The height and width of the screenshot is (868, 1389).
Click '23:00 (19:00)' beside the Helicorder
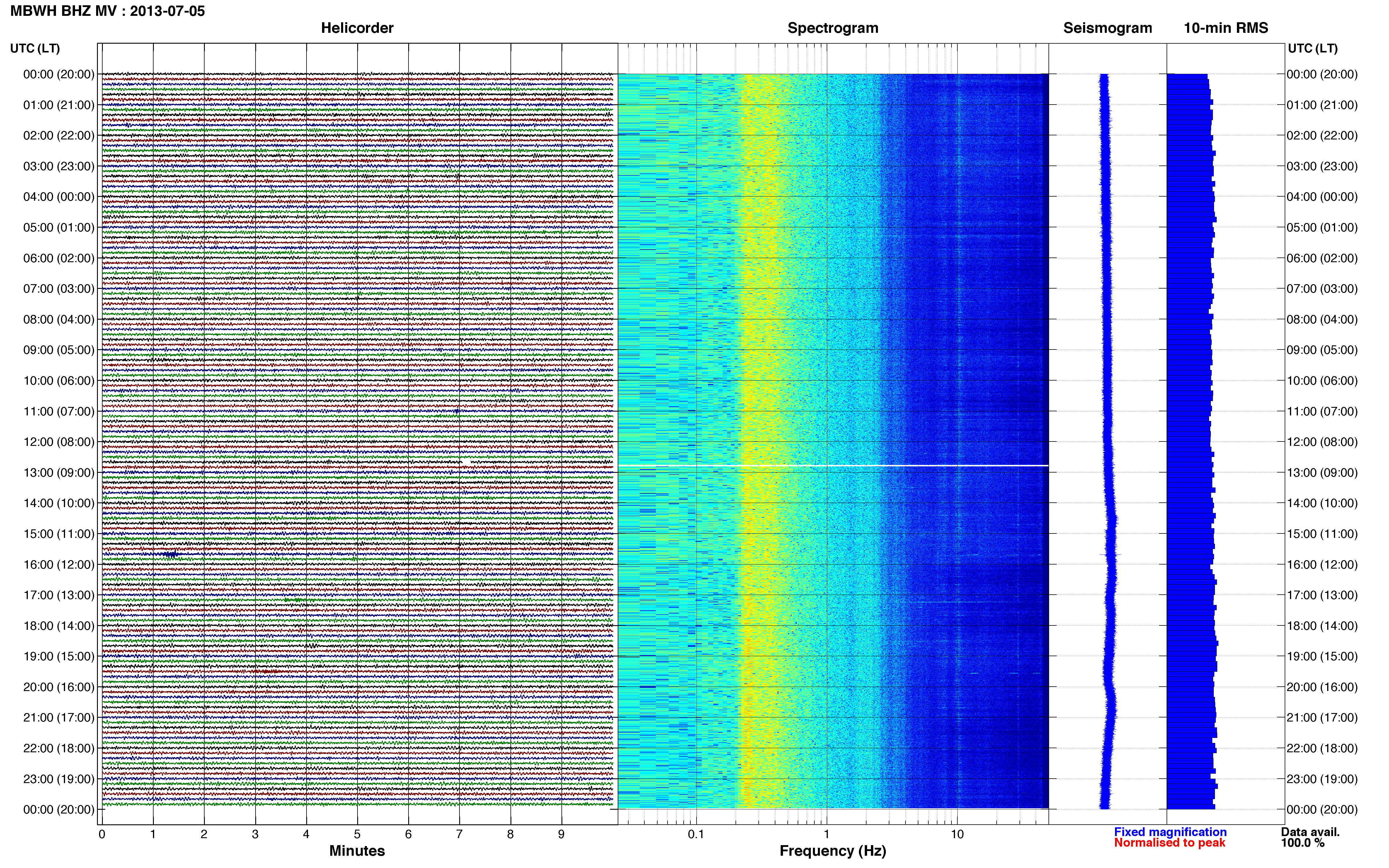tap(59, 779)
